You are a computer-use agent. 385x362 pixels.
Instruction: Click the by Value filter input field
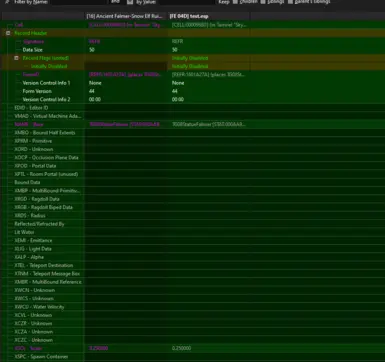[186, 2]
